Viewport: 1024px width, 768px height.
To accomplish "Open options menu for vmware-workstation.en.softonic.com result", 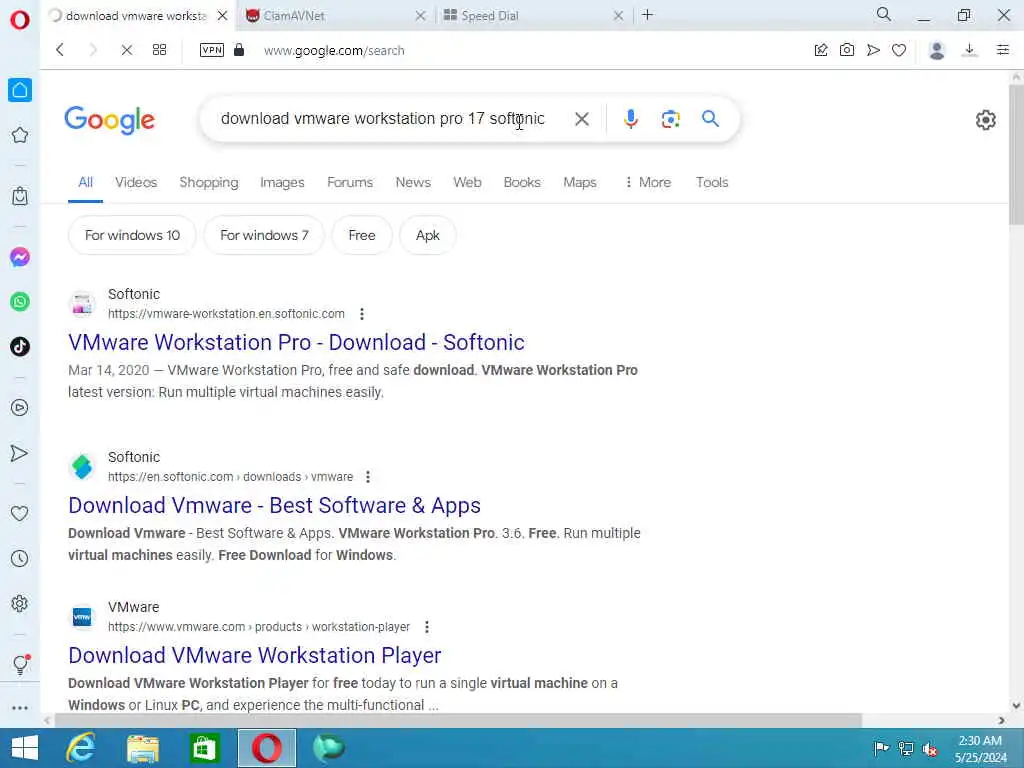I will [x=362, y=314].
